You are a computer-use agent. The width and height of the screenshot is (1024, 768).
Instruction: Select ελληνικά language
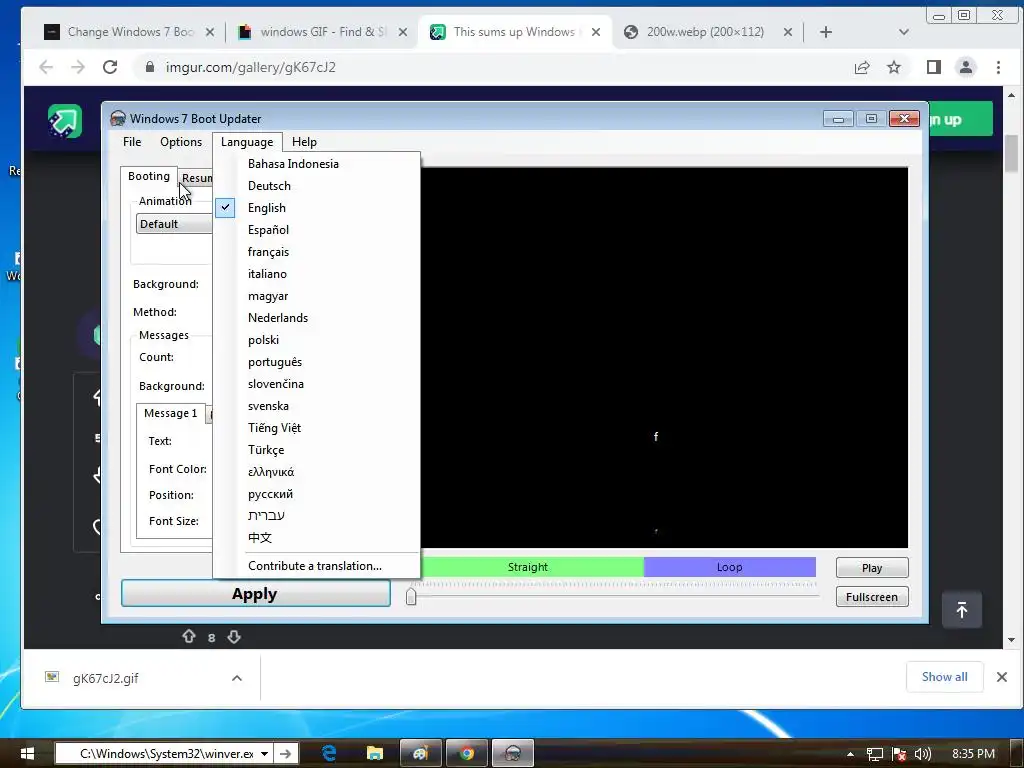pyautogui.click(x=317, y=472)
